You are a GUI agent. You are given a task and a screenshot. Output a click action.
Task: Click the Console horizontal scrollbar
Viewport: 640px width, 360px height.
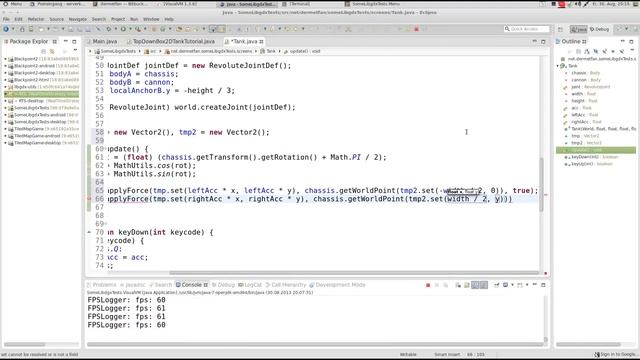point(315,344)
